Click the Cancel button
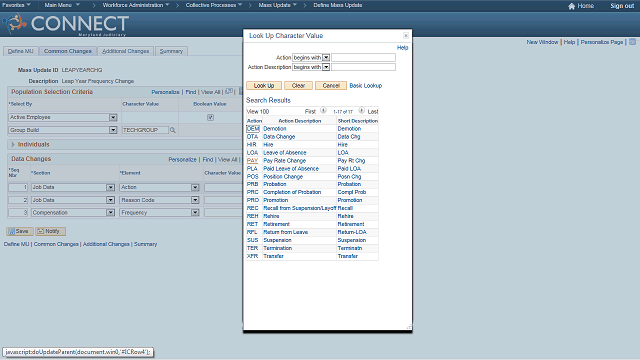 click(331, 86)
